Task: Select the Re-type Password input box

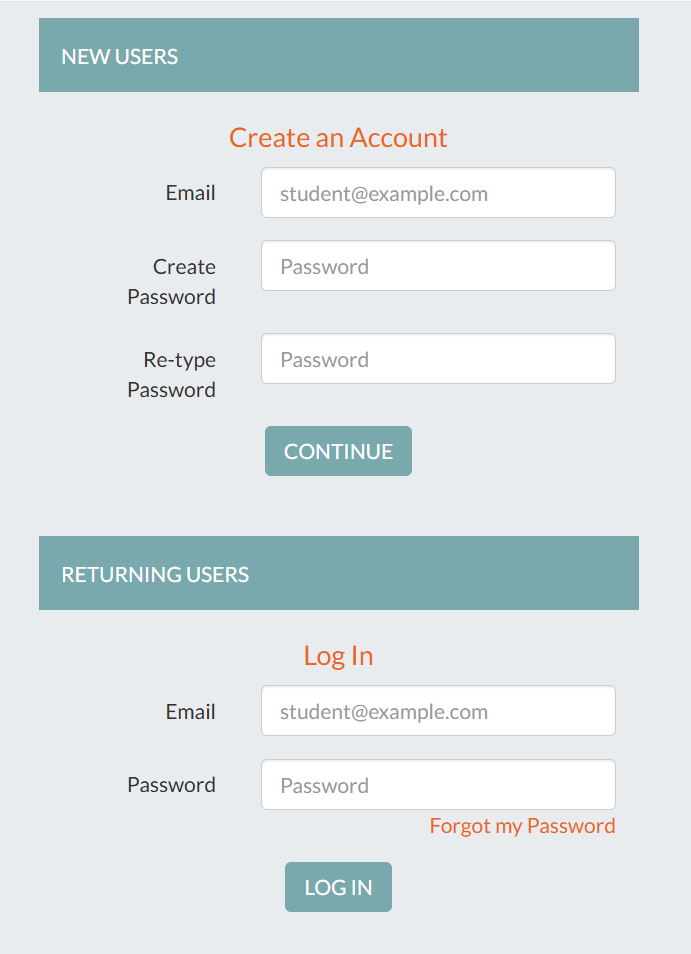Action: click(x=438, y=359)
